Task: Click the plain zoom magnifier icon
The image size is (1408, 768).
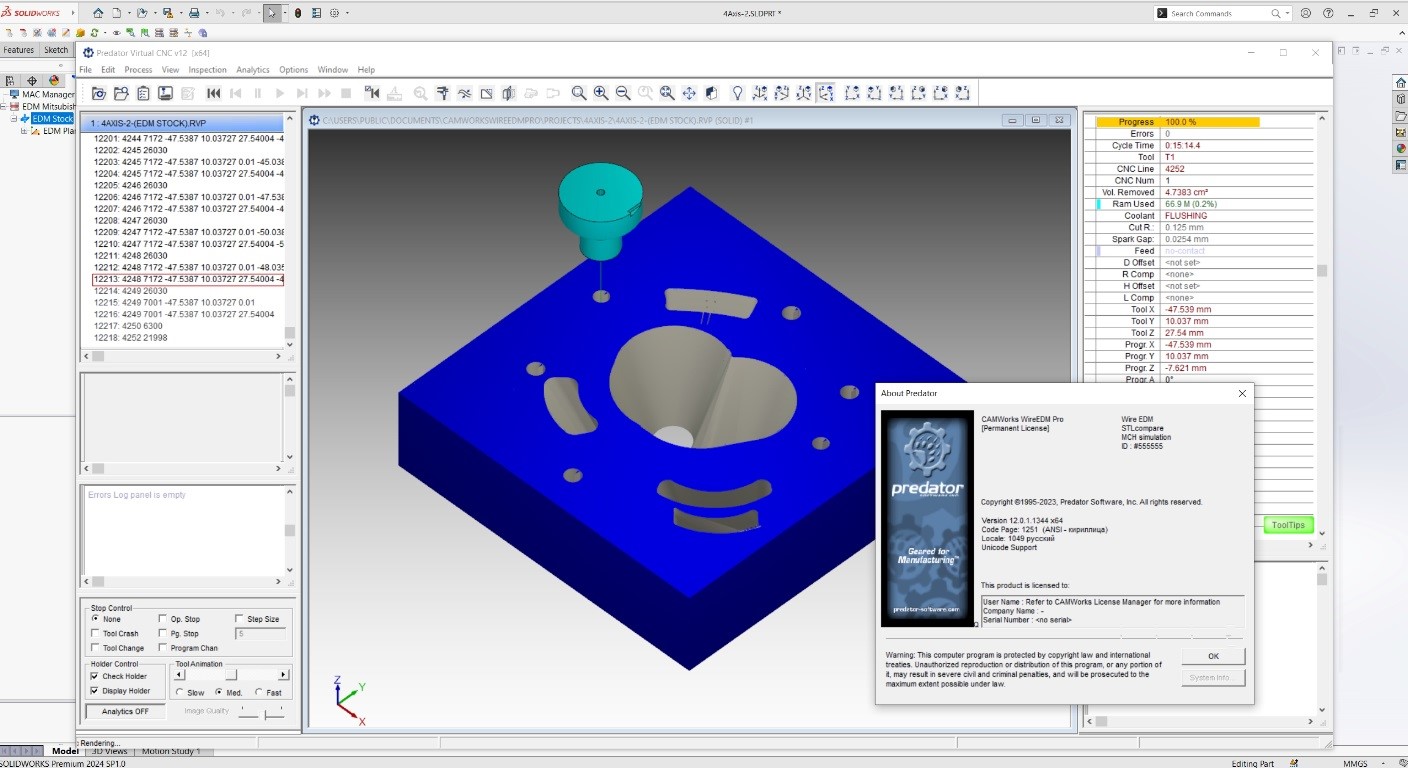Action: tap(579, 93)
